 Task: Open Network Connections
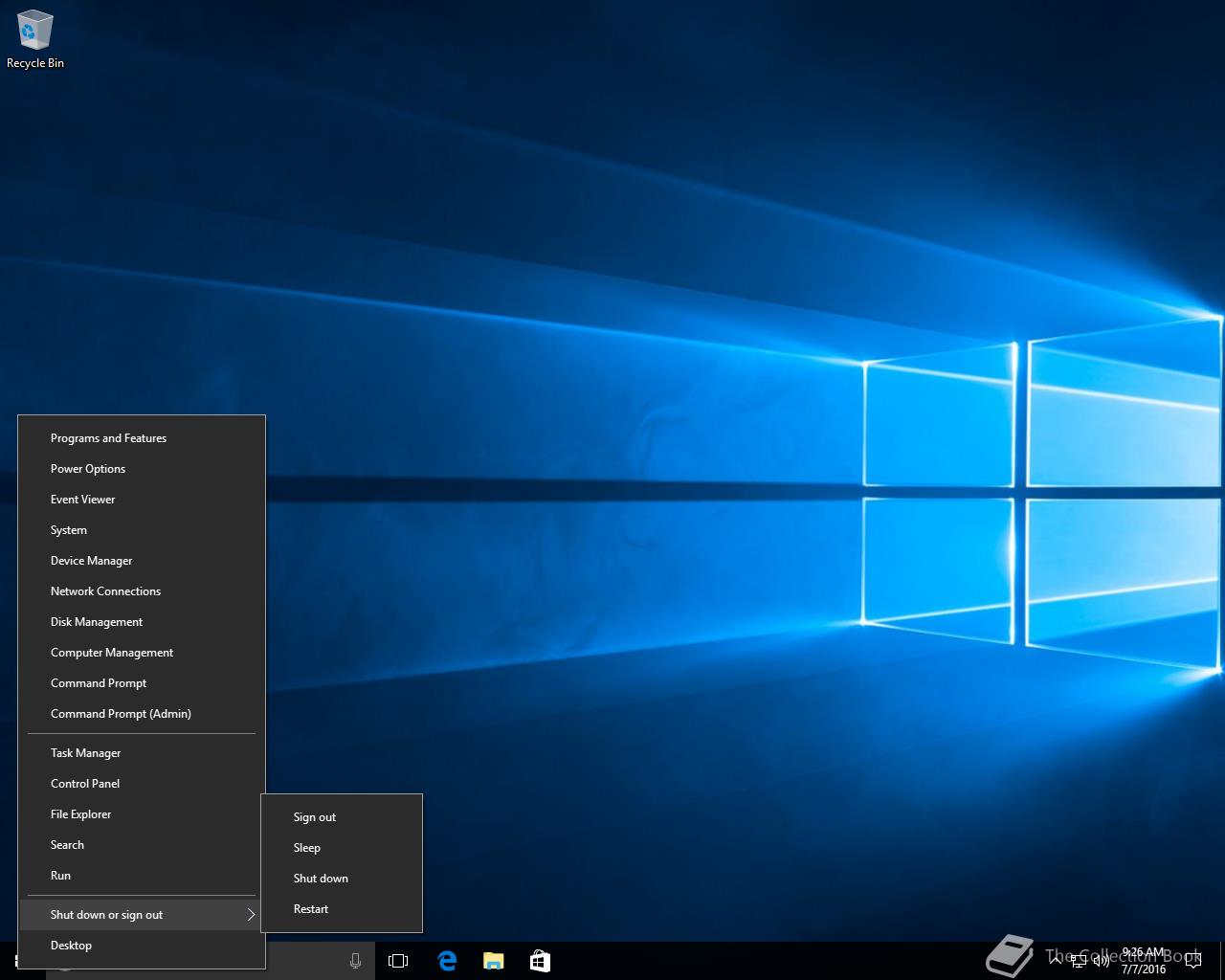(142, 591)
